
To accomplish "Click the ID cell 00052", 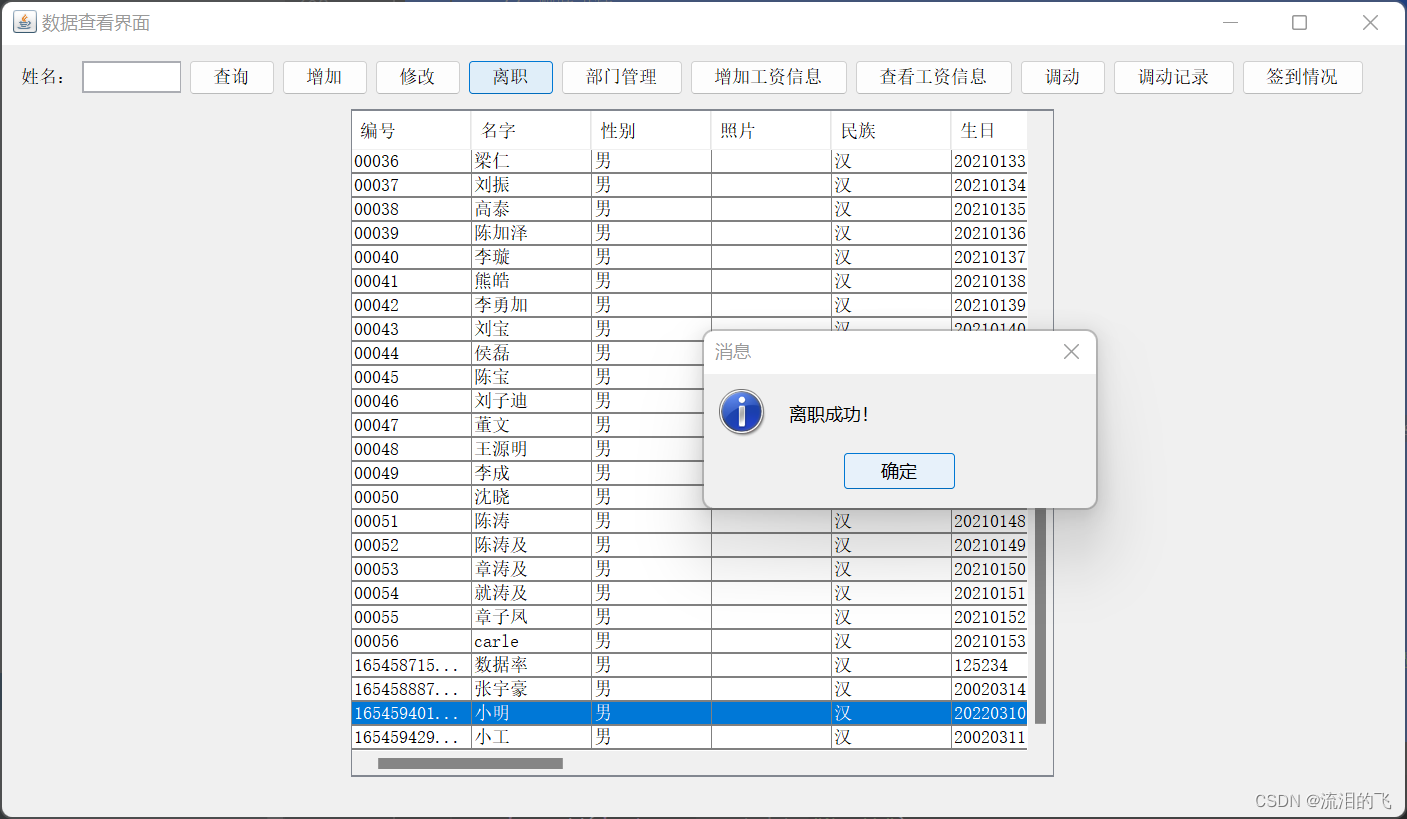I will [411, 545].
